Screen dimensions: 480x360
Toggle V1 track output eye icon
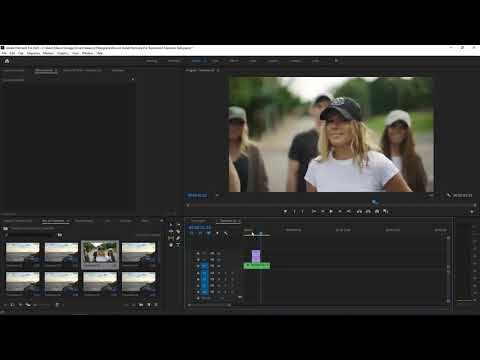click(x=218, y=266)
